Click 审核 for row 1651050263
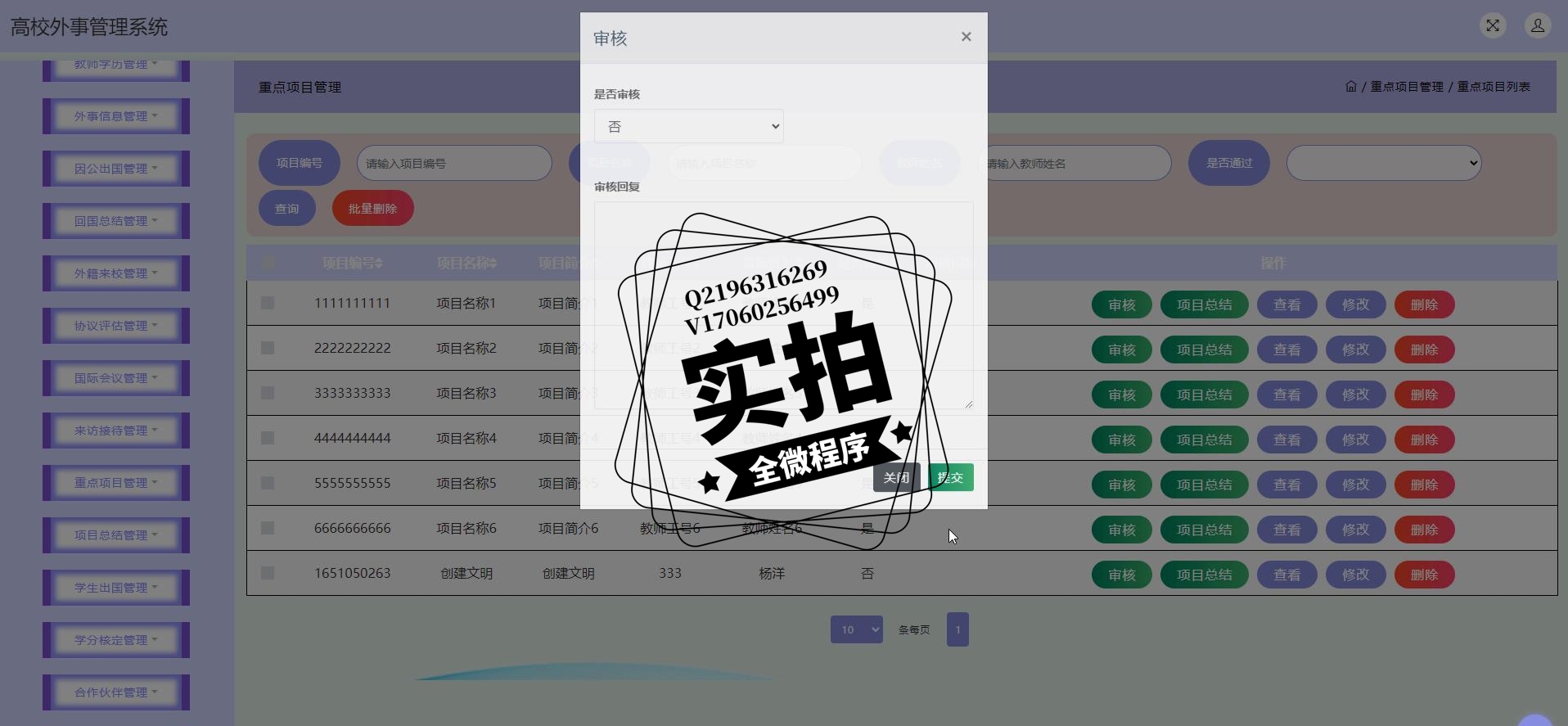1568x726 pixels. pyautogui.click(x=1122, y=575)
